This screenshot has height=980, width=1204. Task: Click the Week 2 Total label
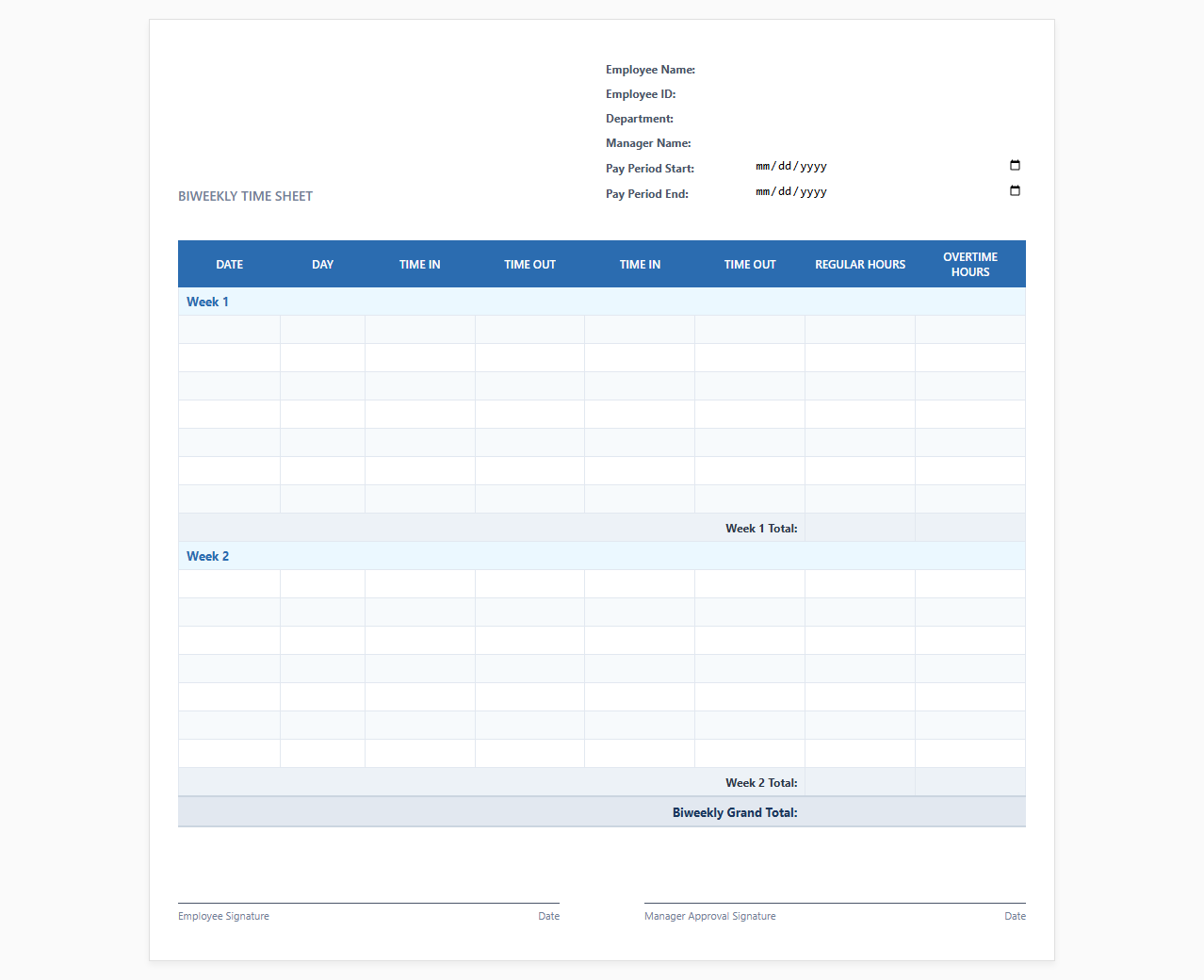pos(761,783)
